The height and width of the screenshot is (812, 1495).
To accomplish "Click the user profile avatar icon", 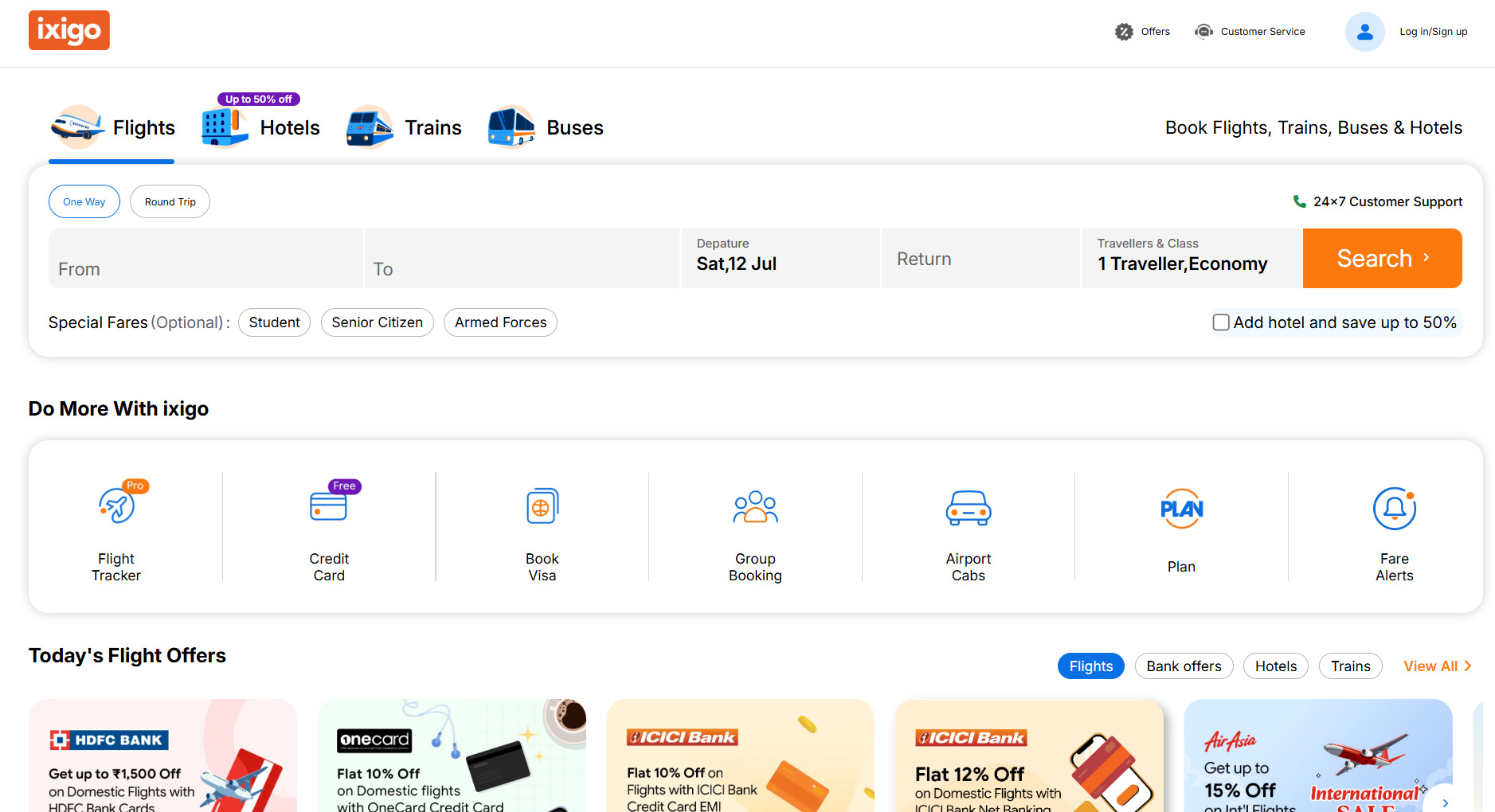I will (x=1365, y=32).
